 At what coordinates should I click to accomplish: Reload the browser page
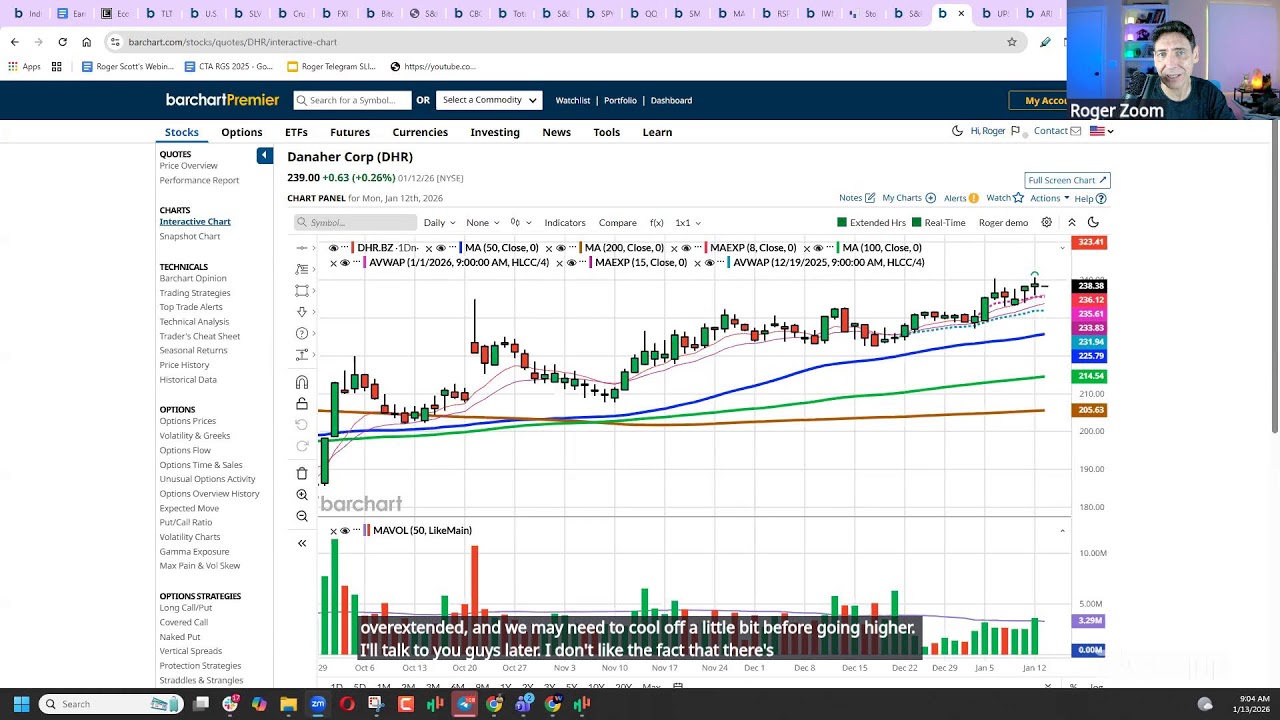(62, 42)
